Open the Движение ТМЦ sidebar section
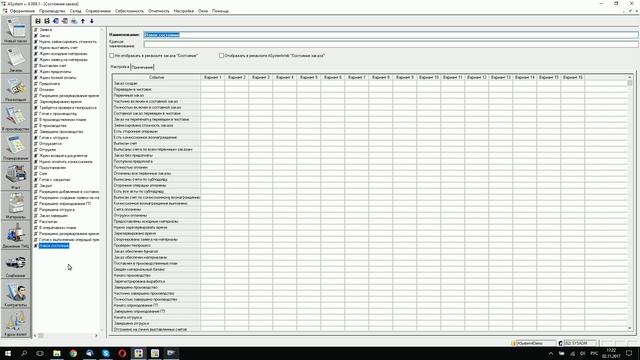 16,236
